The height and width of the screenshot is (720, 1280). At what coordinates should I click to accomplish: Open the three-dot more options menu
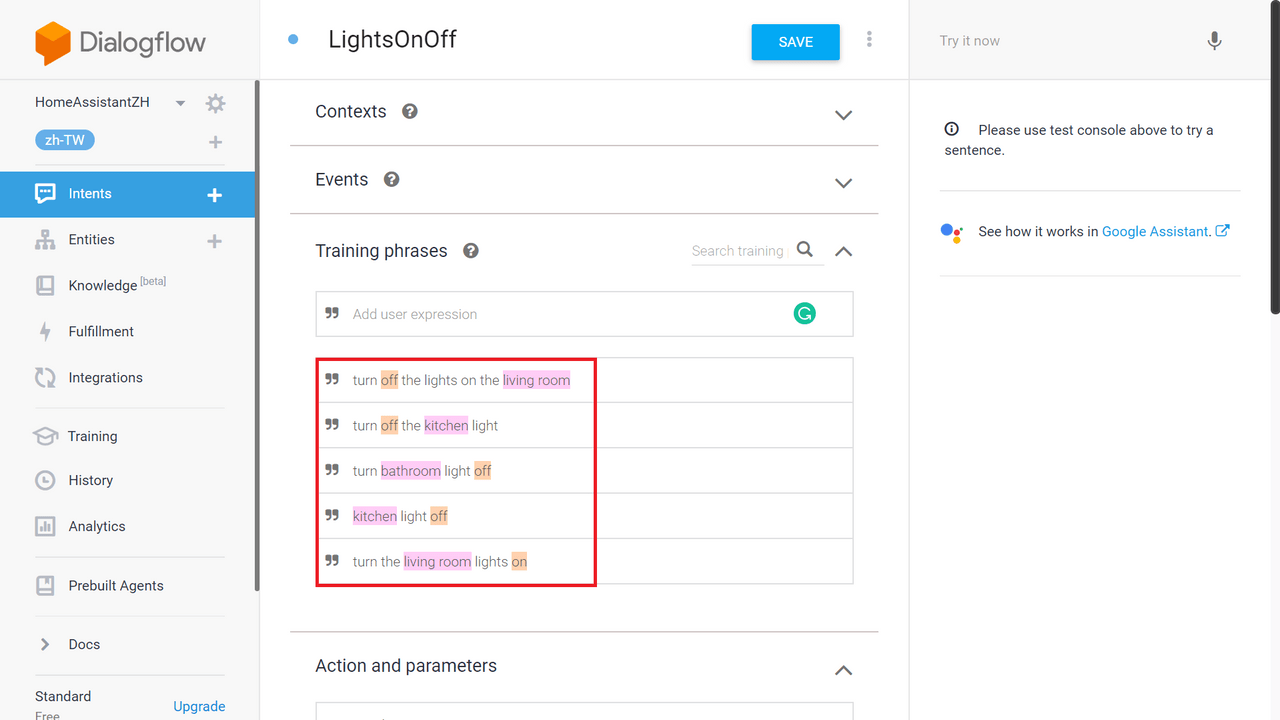point(869,39)
